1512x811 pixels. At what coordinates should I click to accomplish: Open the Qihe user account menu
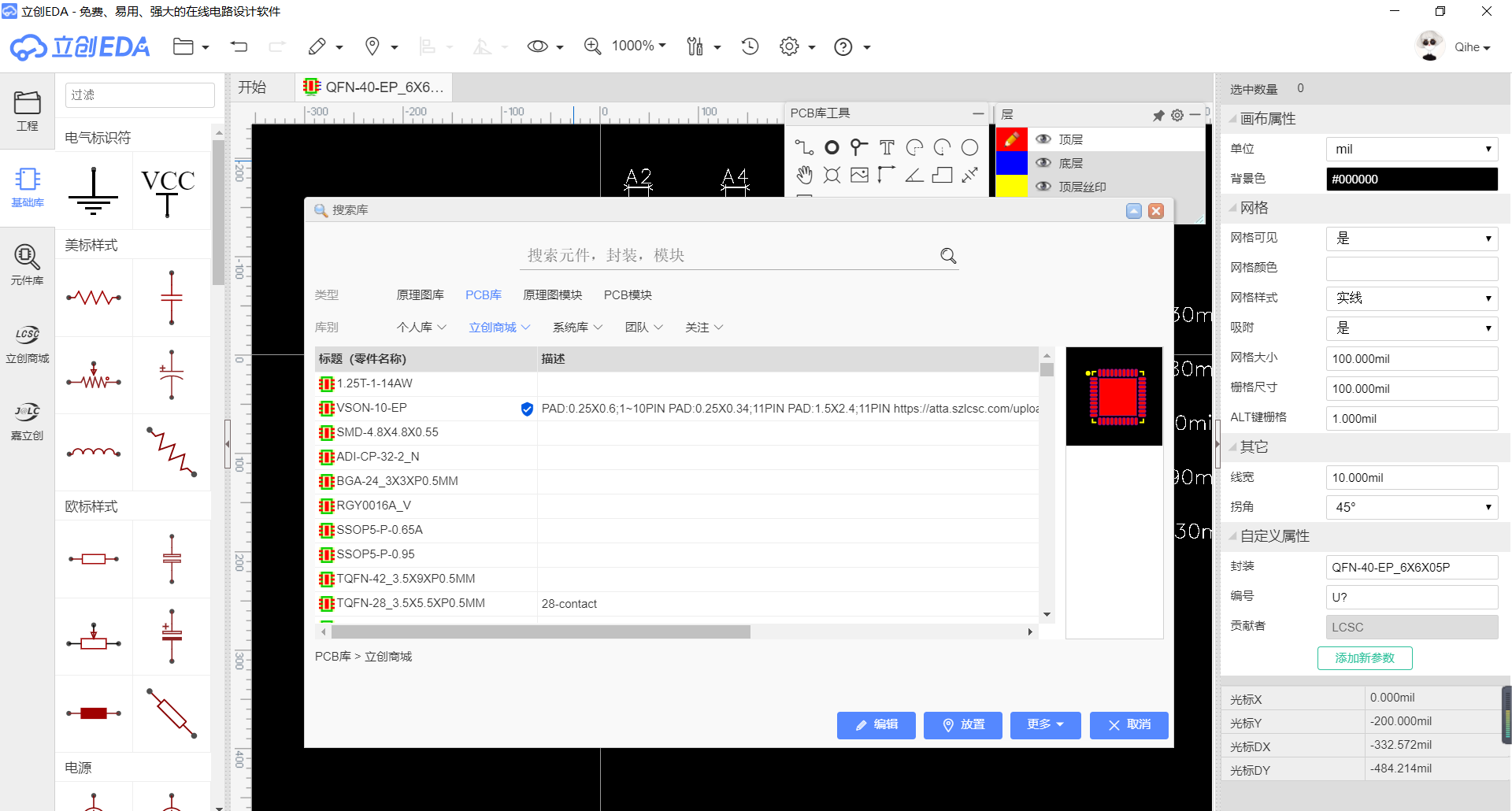[1472, 47]
